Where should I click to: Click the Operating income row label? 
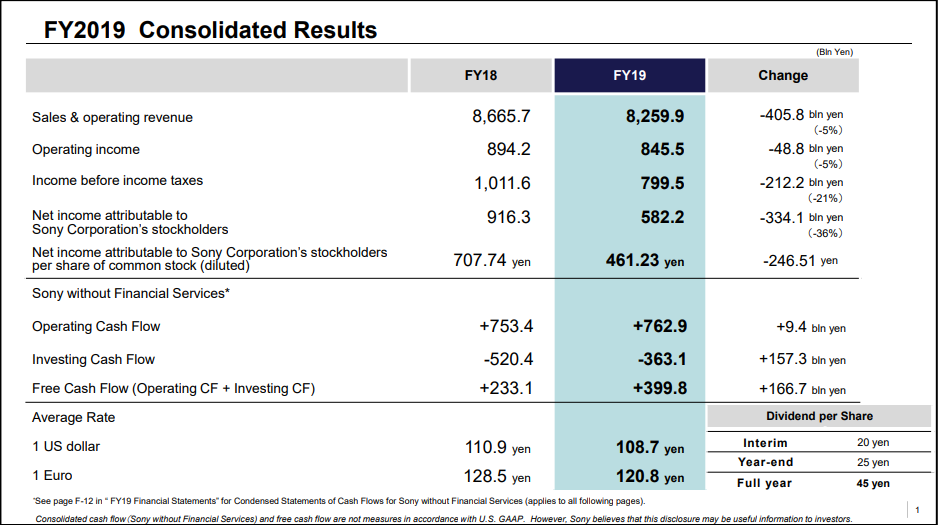(86, 149)
